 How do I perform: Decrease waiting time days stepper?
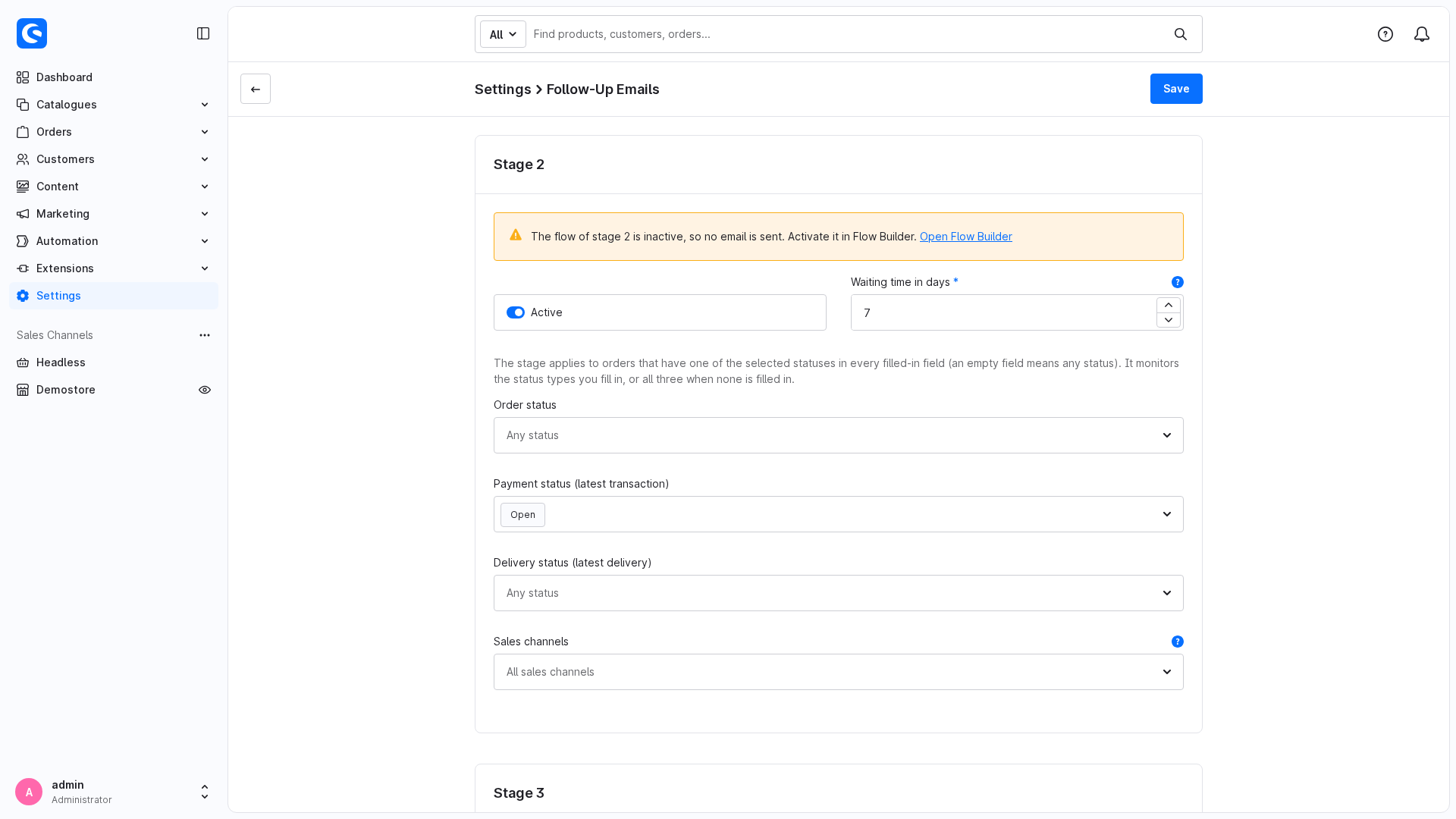pyautogui.click(x=1169, y=320)
